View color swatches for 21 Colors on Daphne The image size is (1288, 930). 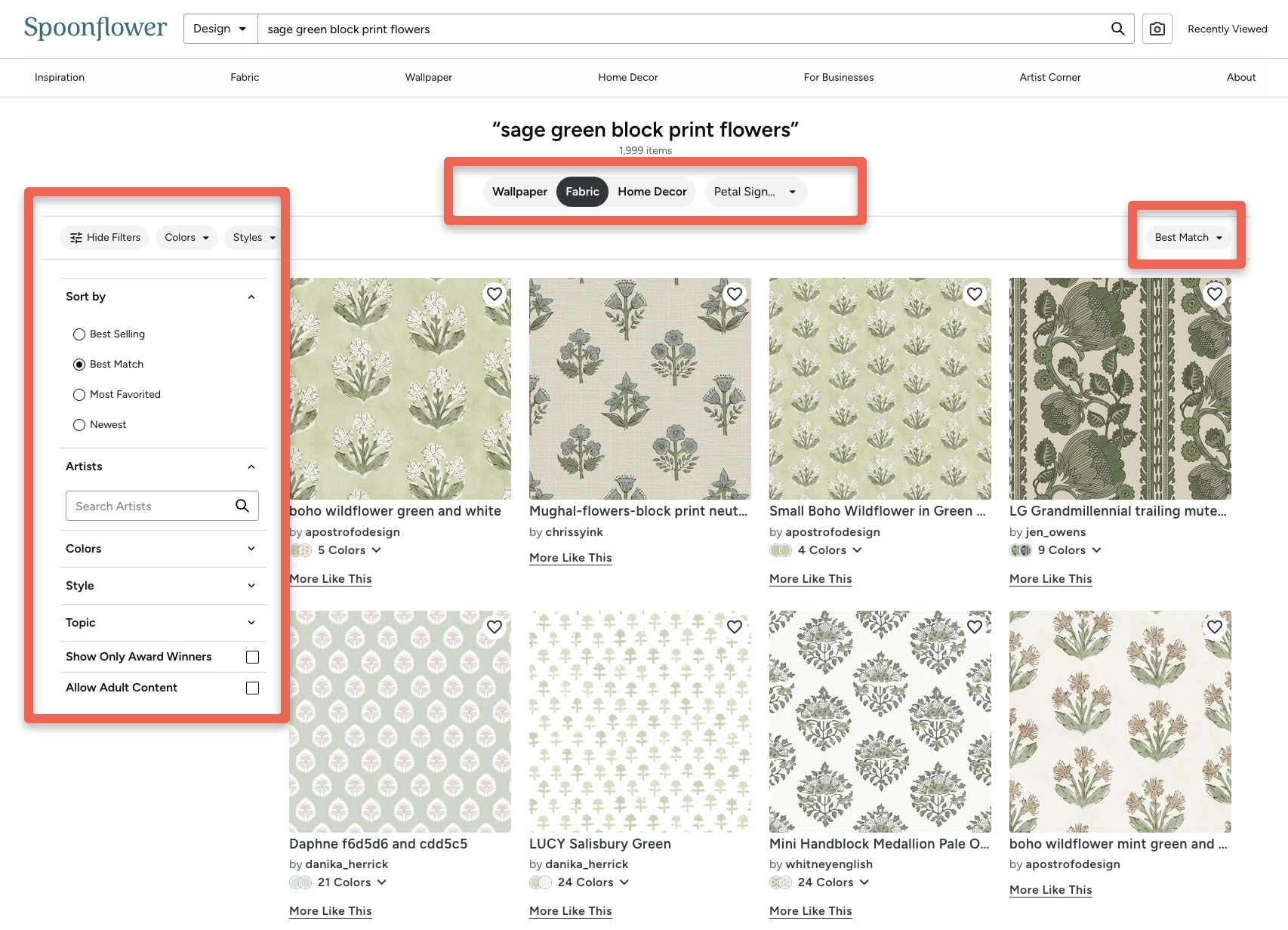pyautogui.click(x=338, y=882)
